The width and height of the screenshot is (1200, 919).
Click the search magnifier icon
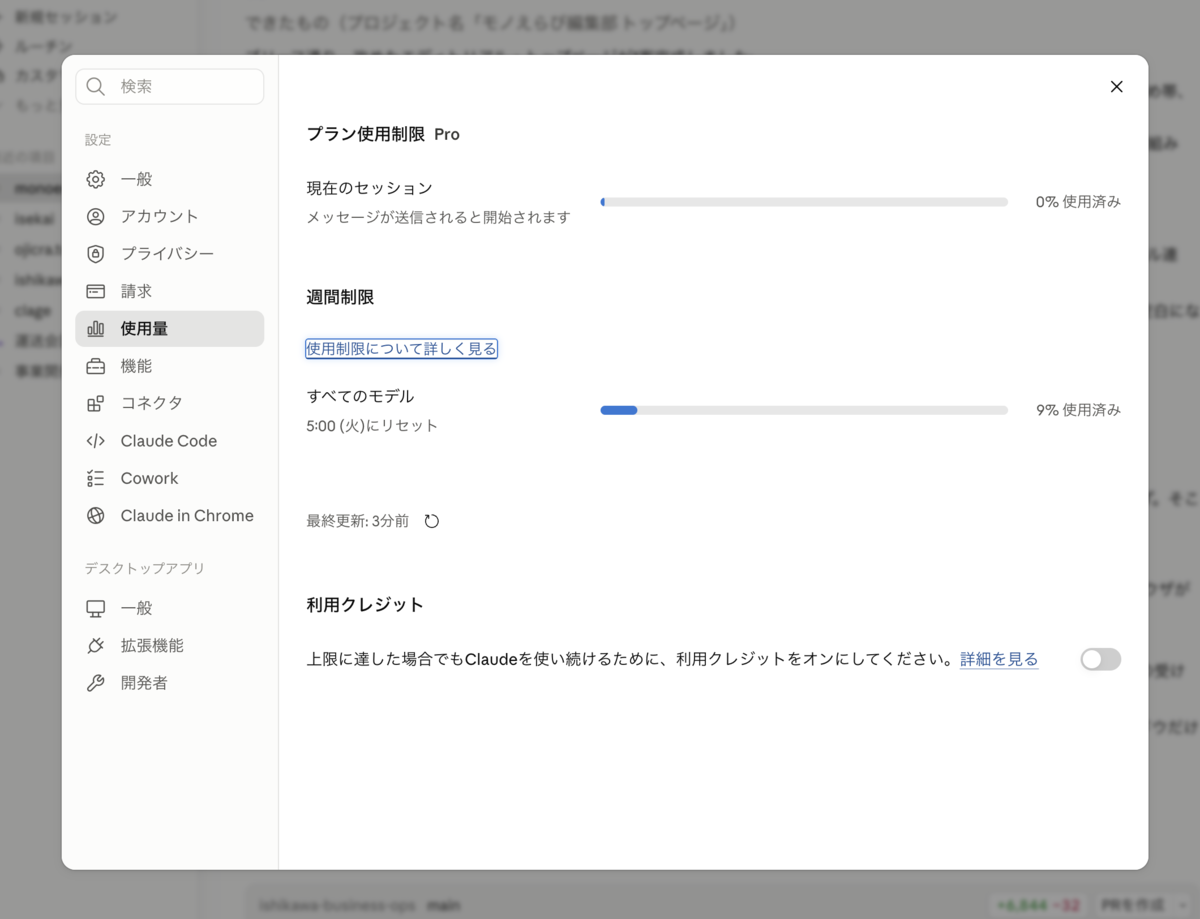[96, 87]
